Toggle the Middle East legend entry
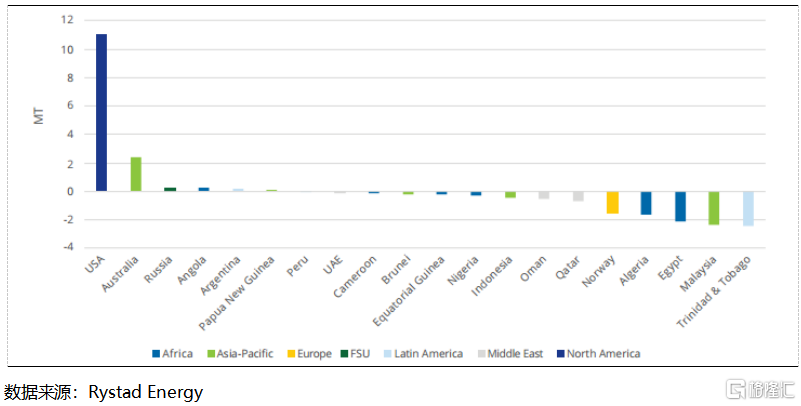 tap(510, 353)
